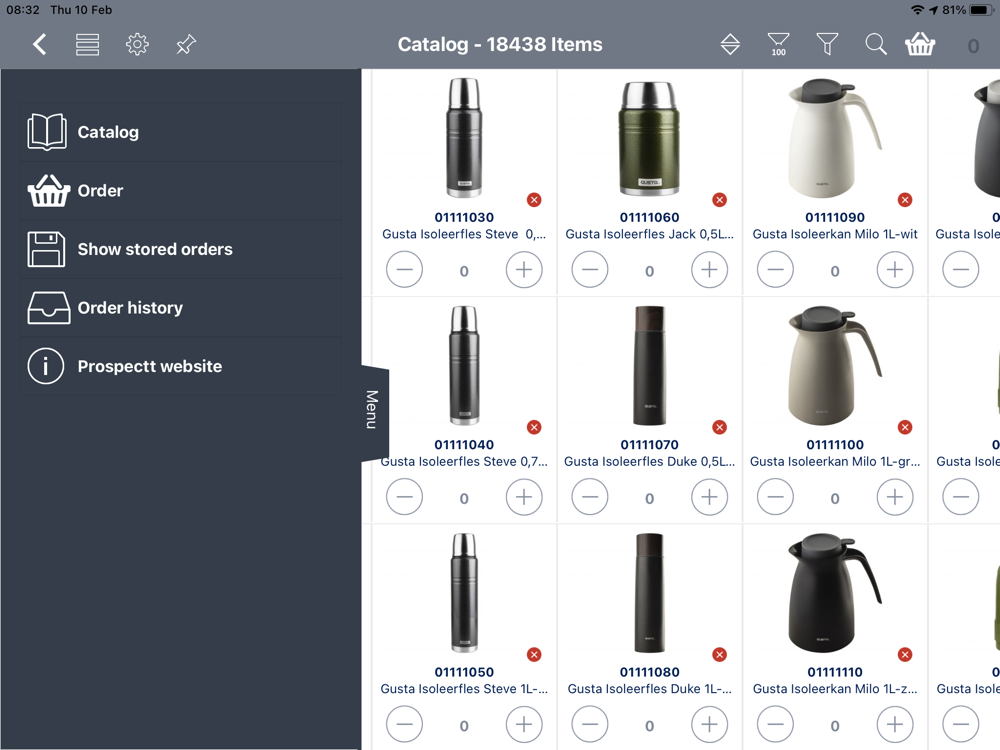Tap red X badge on item 01111080
The width and height of the screenshot is (1000, 750).
[x=719, y=654]
